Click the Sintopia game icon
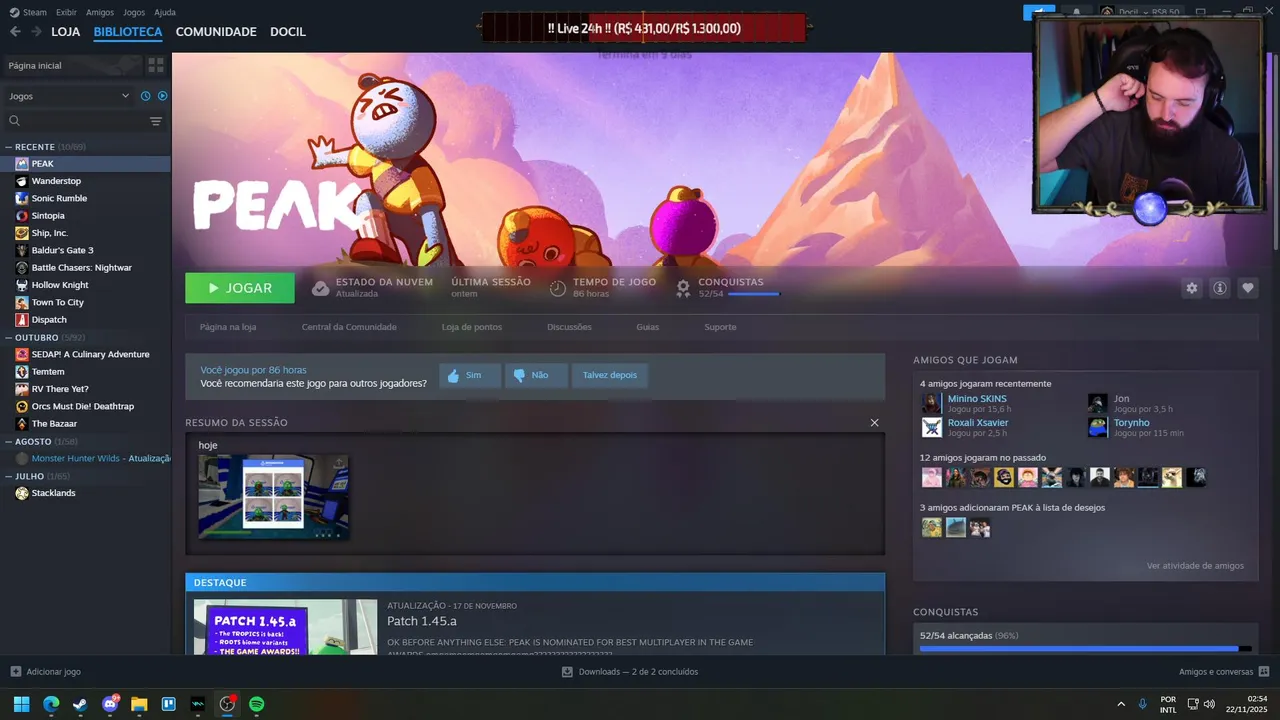Viewport: 1280px width, 720px height. (22, 216)
